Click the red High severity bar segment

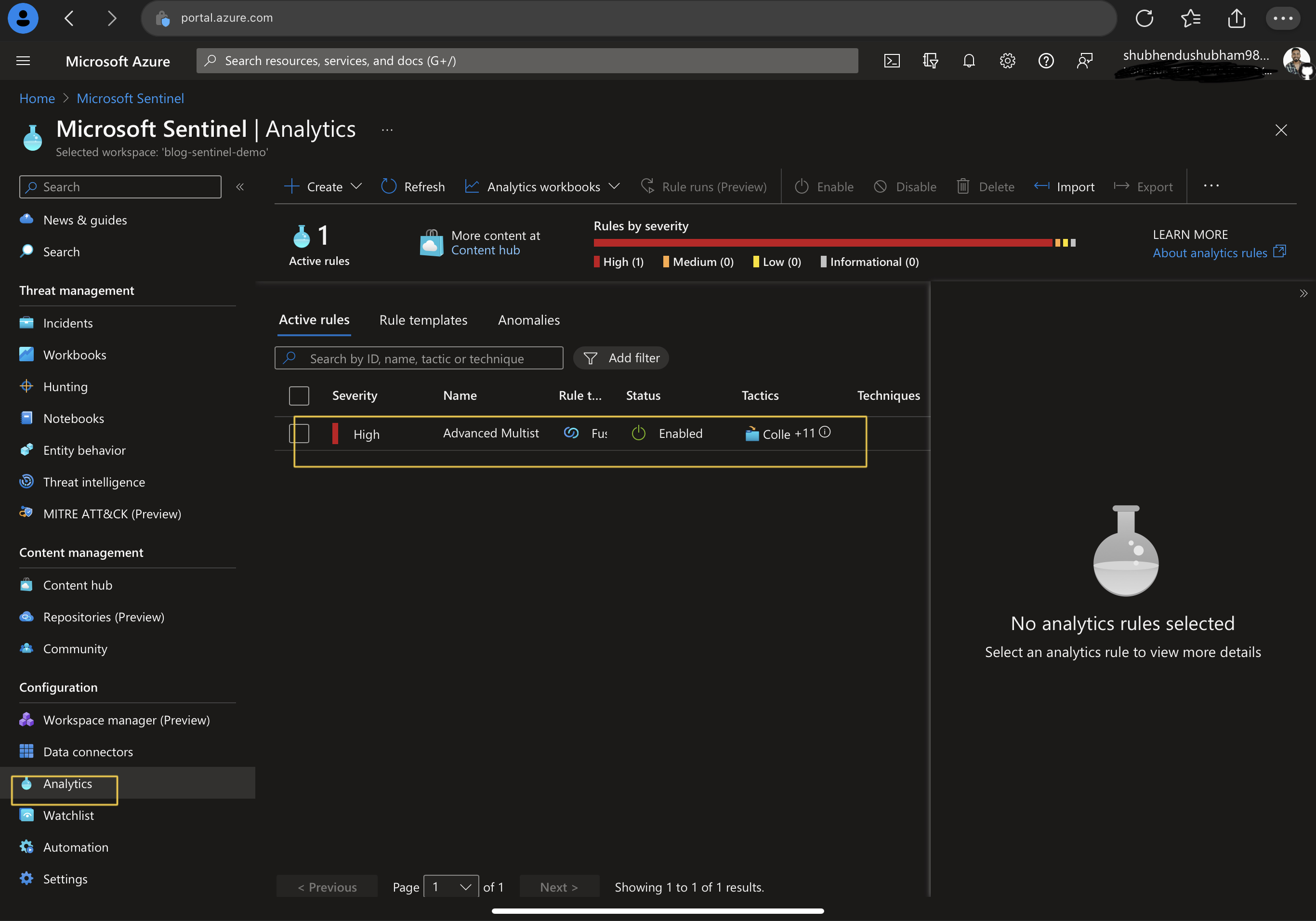823,243
